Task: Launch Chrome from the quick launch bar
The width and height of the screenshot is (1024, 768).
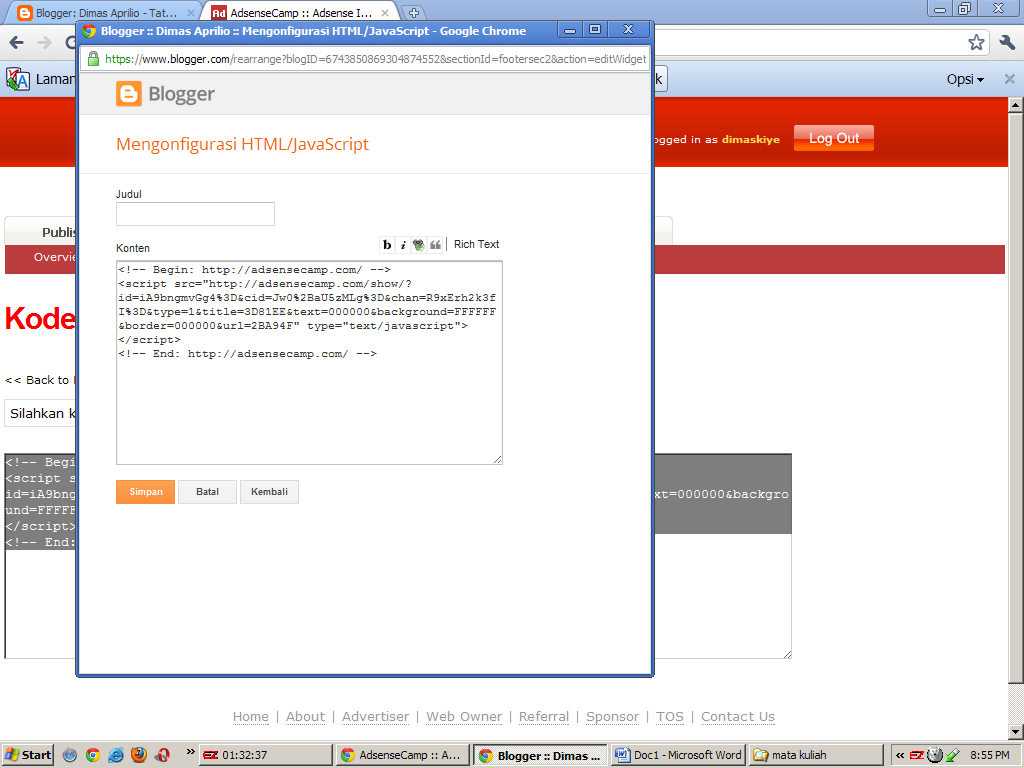Action: coord(93,755)
